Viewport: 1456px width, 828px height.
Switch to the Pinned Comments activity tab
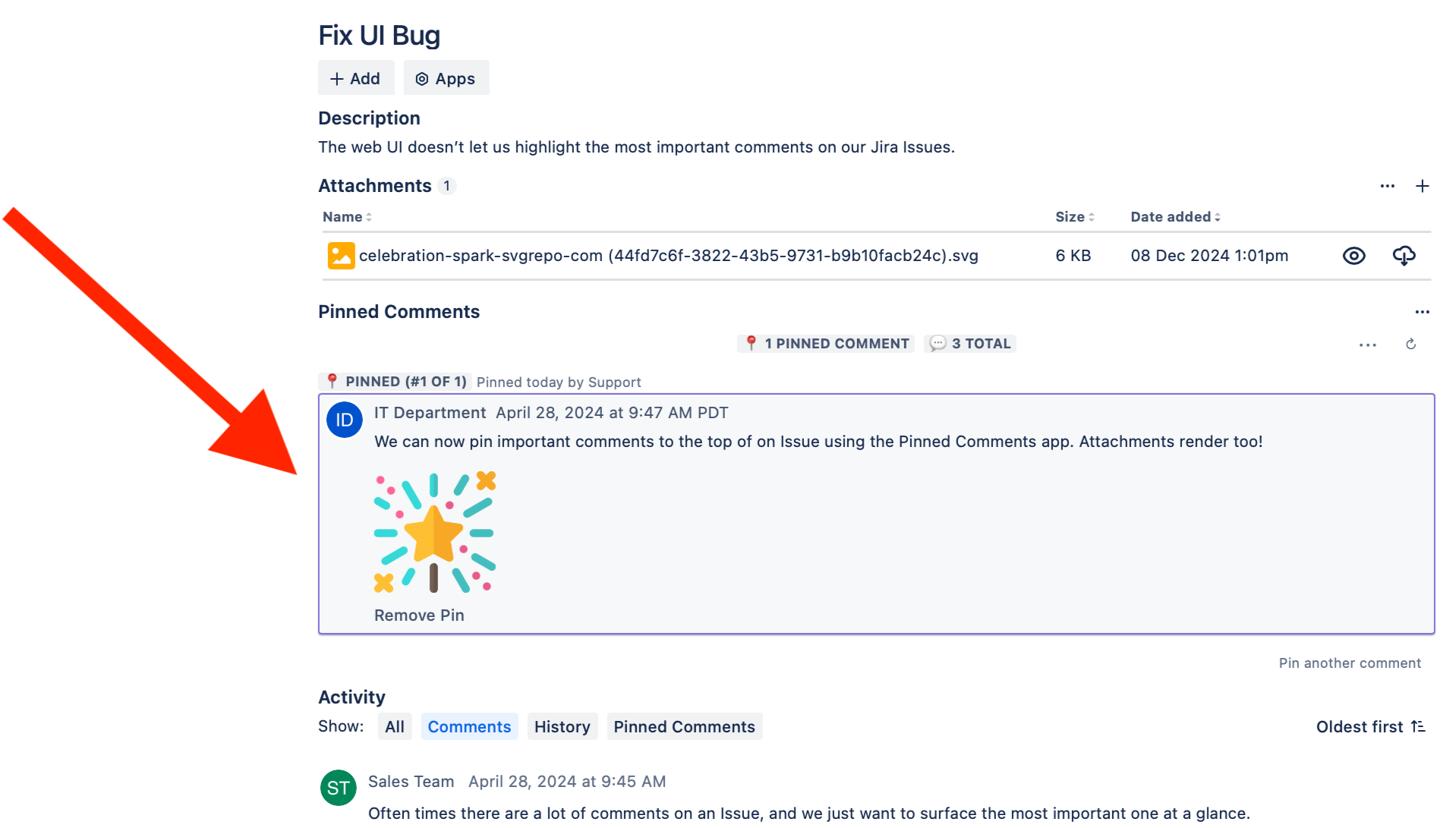pos(684,726)
